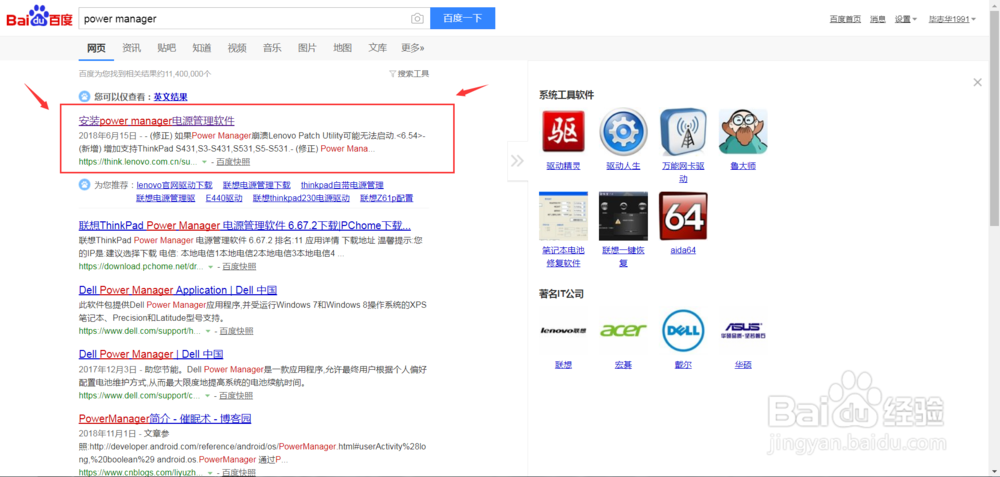Screen dimensions: 1000x477
Task: Open camera image search icon
Action: 417,18
